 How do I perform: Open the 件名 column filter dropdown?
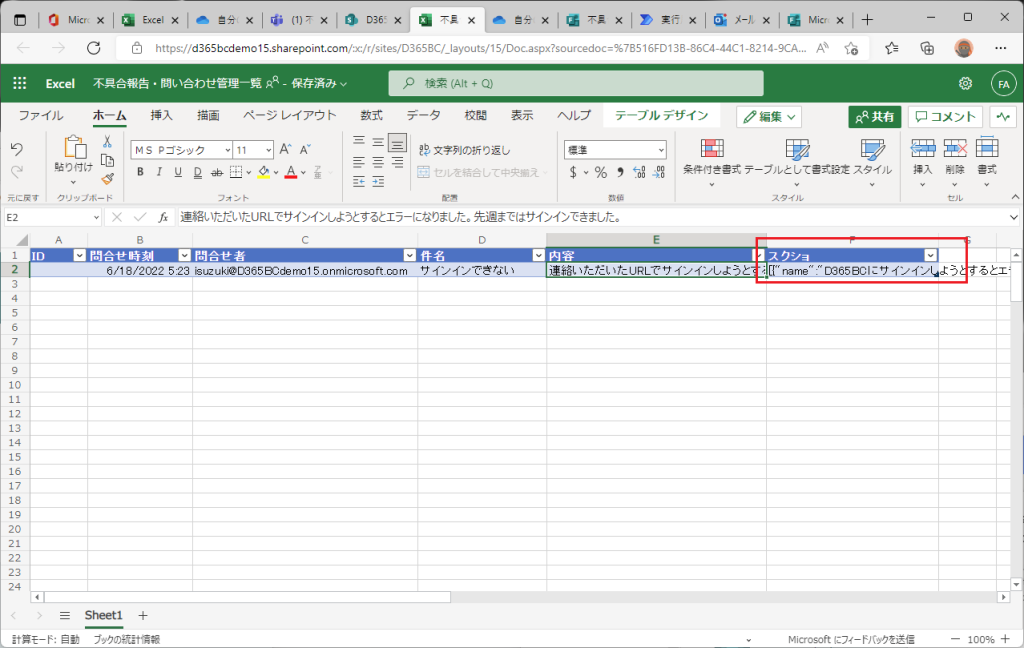[x=536, y=255]
